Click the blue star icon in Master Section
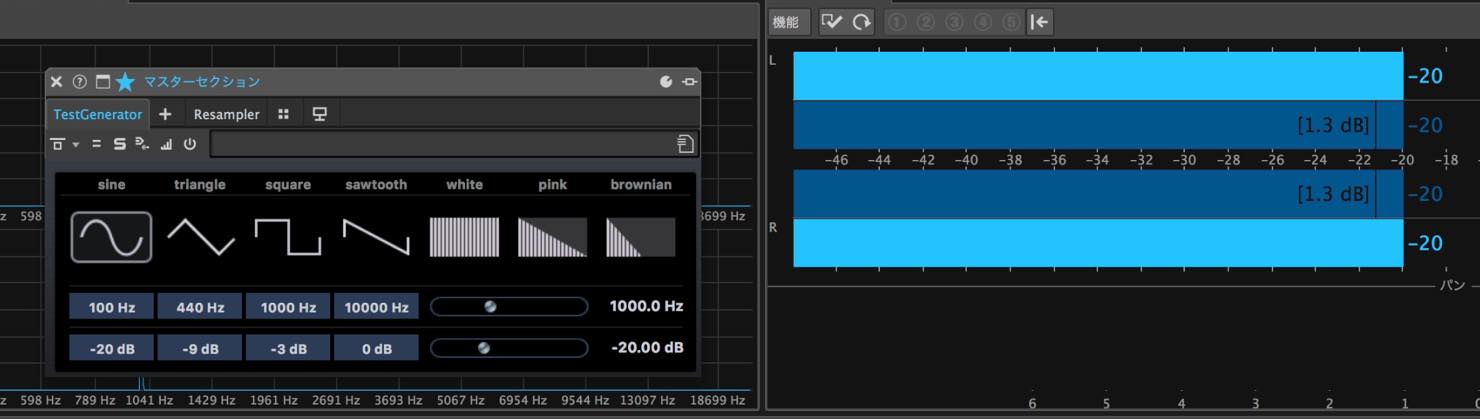1480x419 pixels. 125,82
